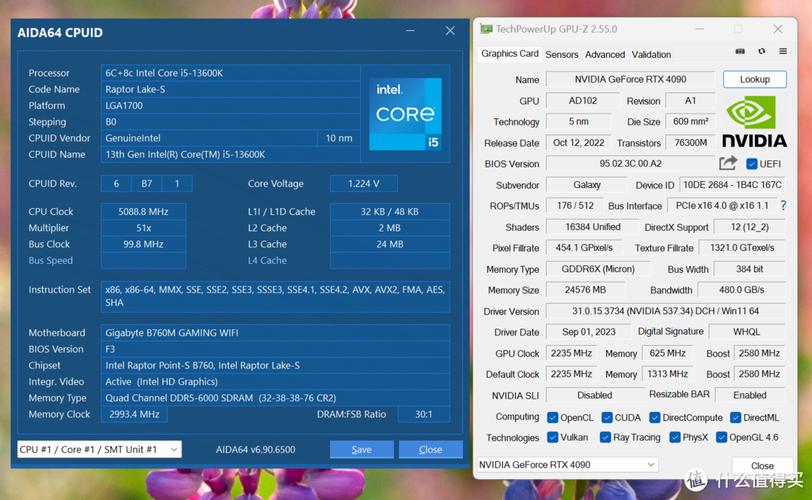The height and width of the screenshot is (500, 812).
Task: Click the BIOS share/export arrow icon
Action: tap(728, 163)
